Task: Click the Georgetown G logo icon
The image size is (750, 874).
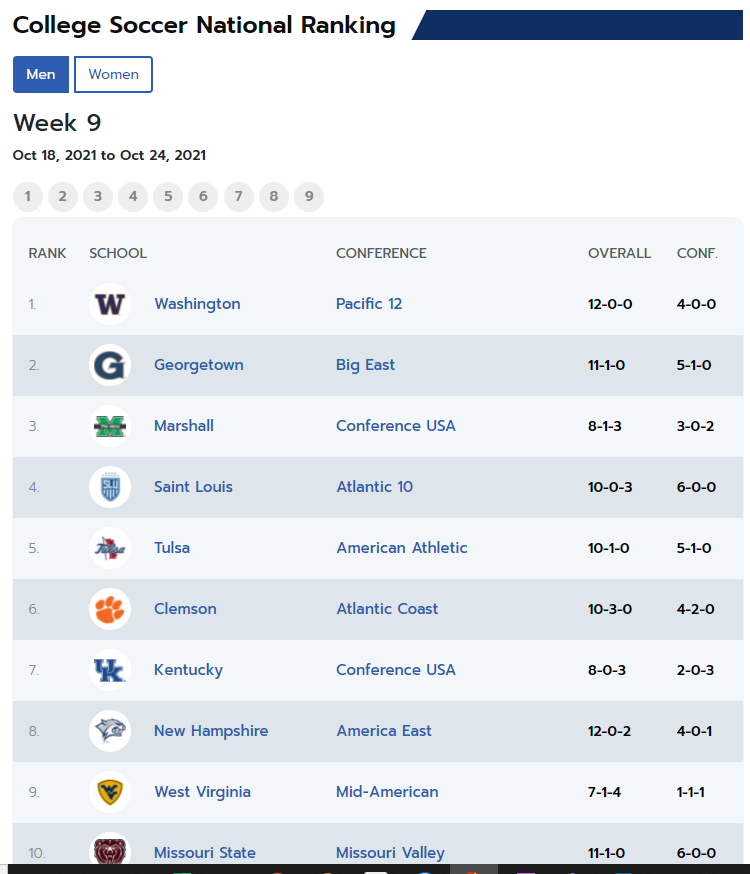Action: [x=110, y=365]
